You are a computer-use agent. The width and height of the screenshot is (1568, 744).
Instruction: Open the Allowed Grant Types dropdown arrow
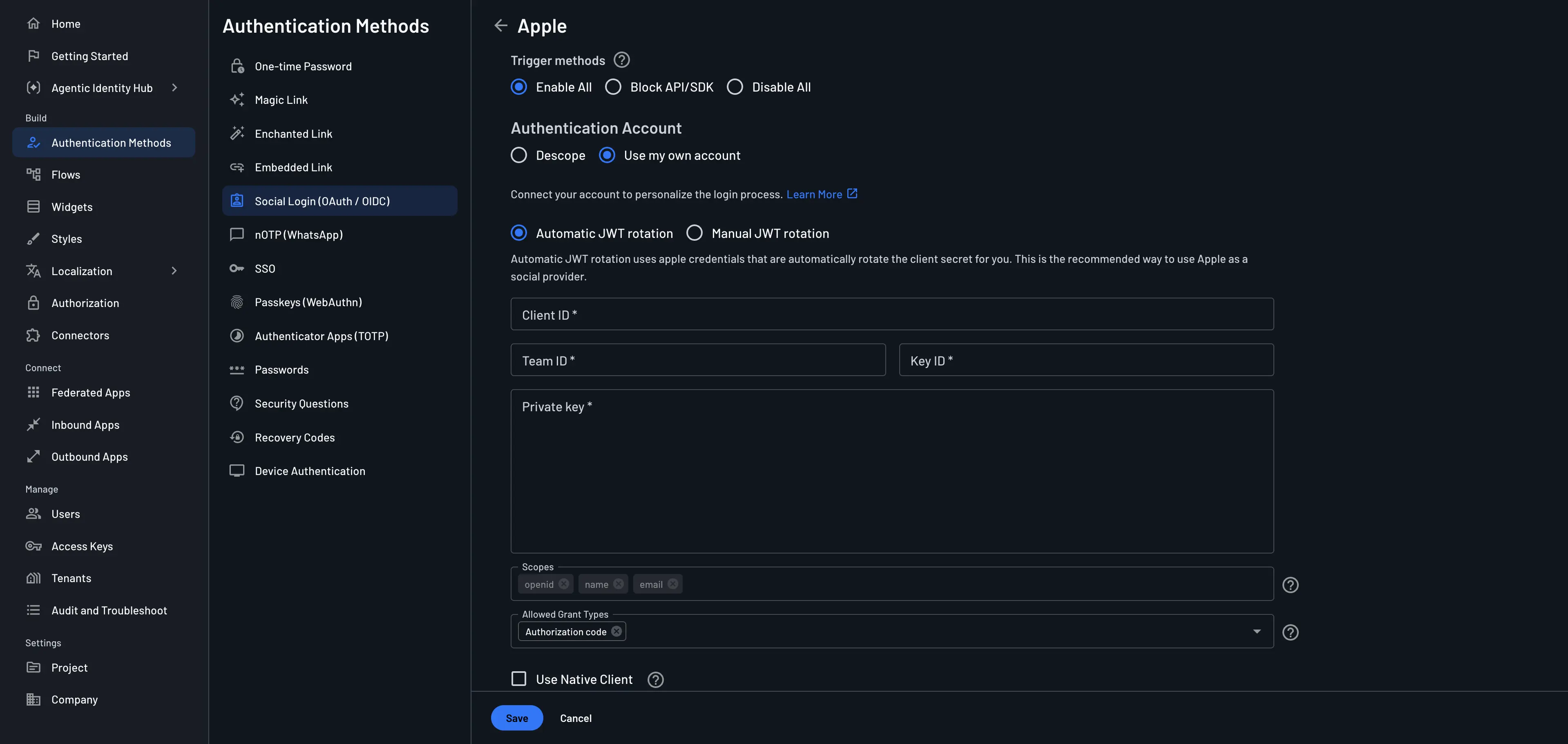tap(1257, 631)
